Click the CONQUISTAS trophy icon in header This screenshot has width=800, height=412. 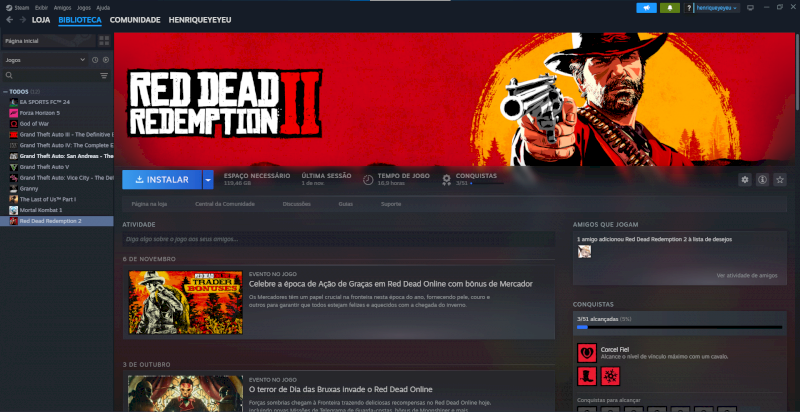[x=446, y=179]
